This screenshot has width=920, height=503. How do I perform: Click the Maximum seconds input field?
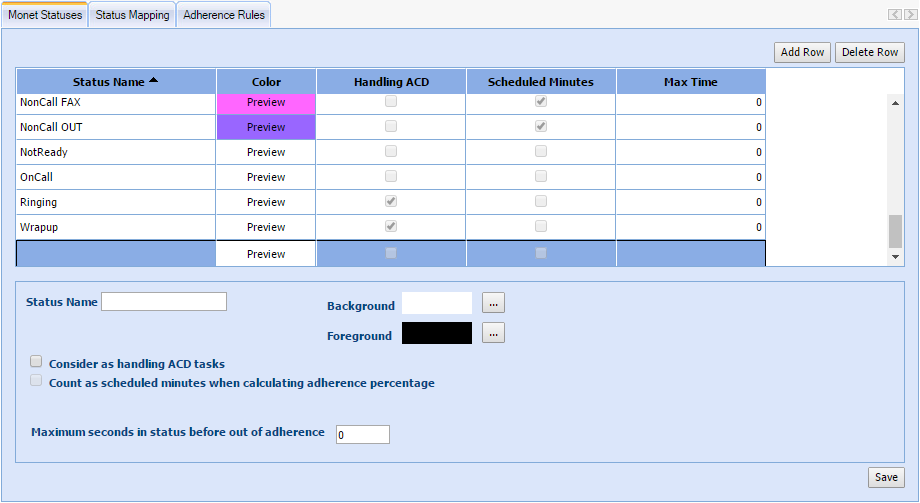tap(362, 434)
